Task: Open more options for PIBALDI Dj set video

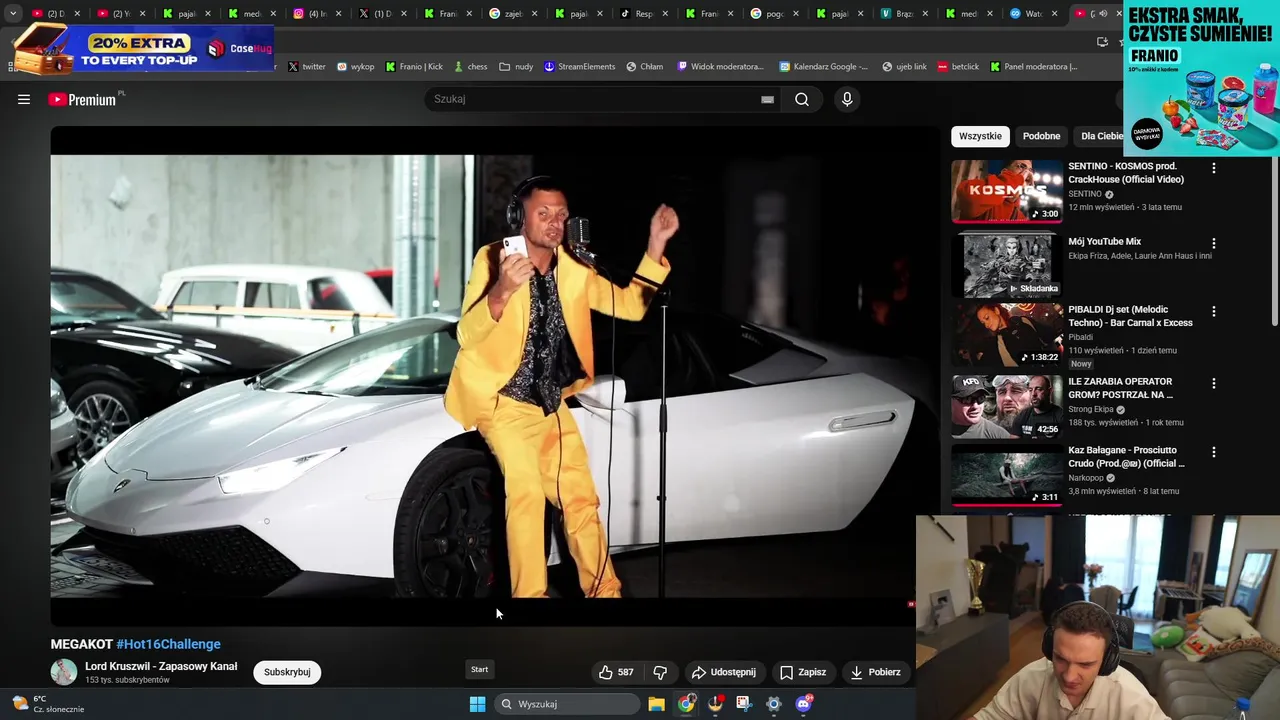Action: (1214, 311)
